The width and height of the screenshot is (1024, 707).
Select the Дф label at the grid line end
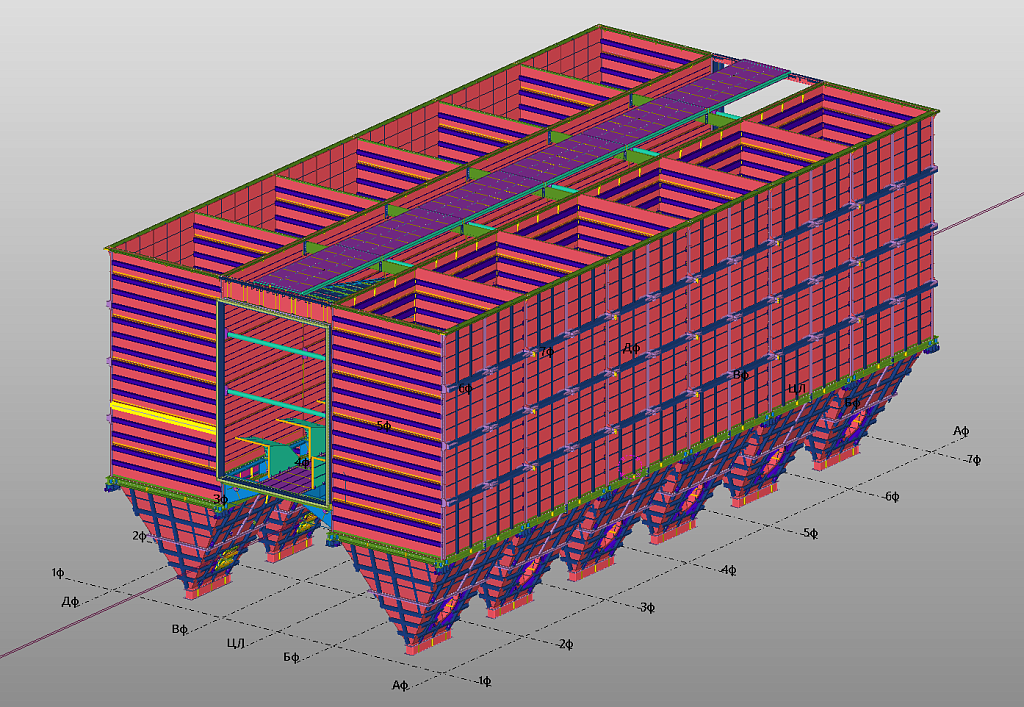pos(70,601)
